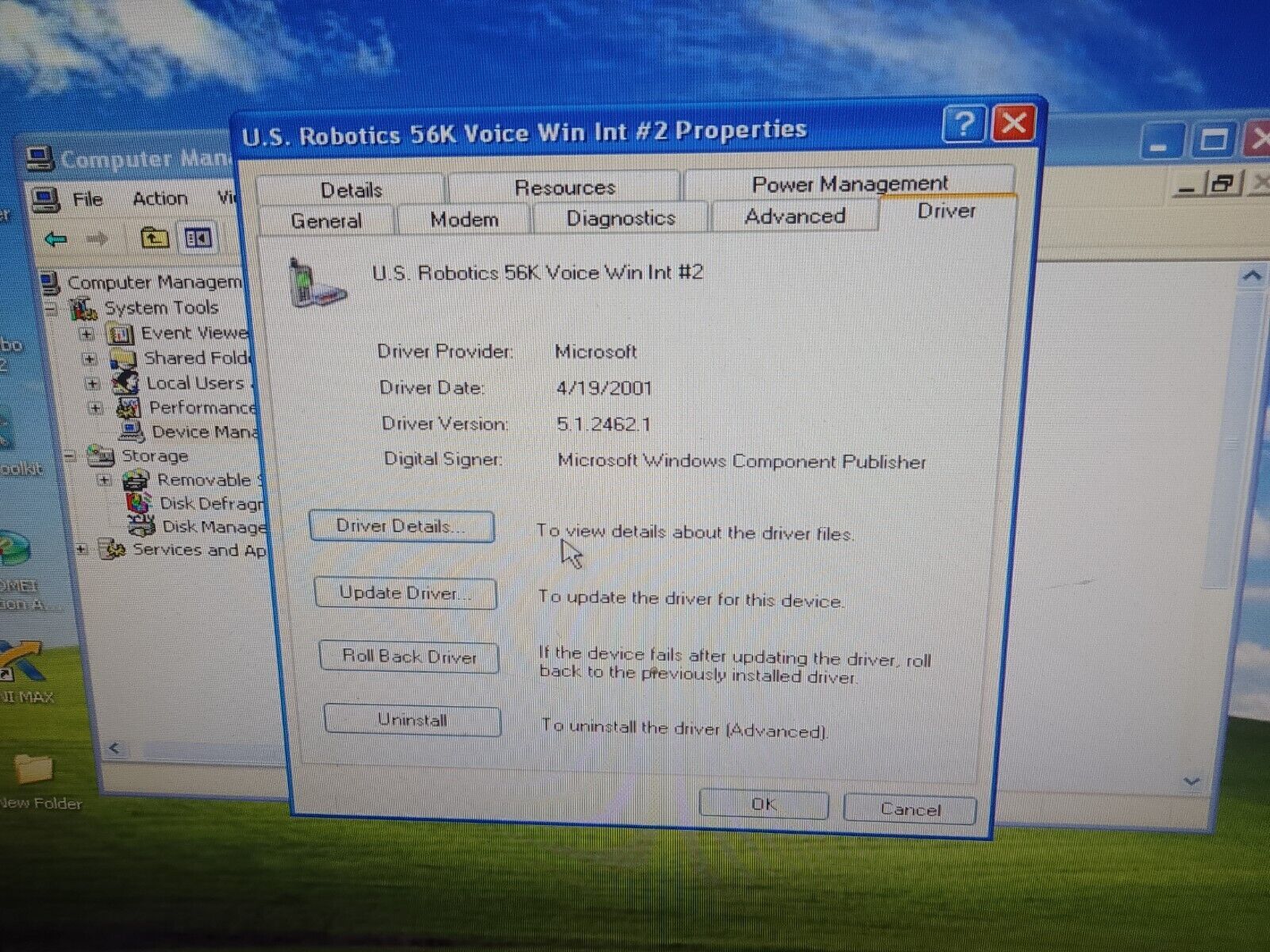Toggle the show/hide console tree icon
This screenshot has width=1270, height=952.
(198, 237)
